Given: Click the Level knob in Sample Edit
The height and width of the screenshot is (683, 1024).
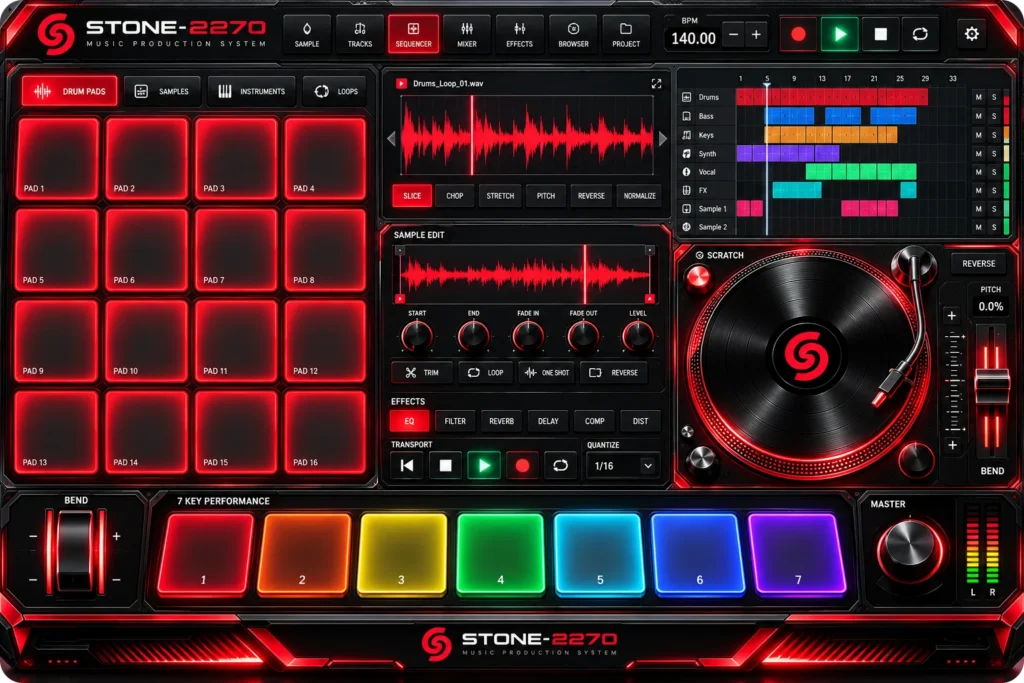Looking at the screenshot, I should click(637, 336).
